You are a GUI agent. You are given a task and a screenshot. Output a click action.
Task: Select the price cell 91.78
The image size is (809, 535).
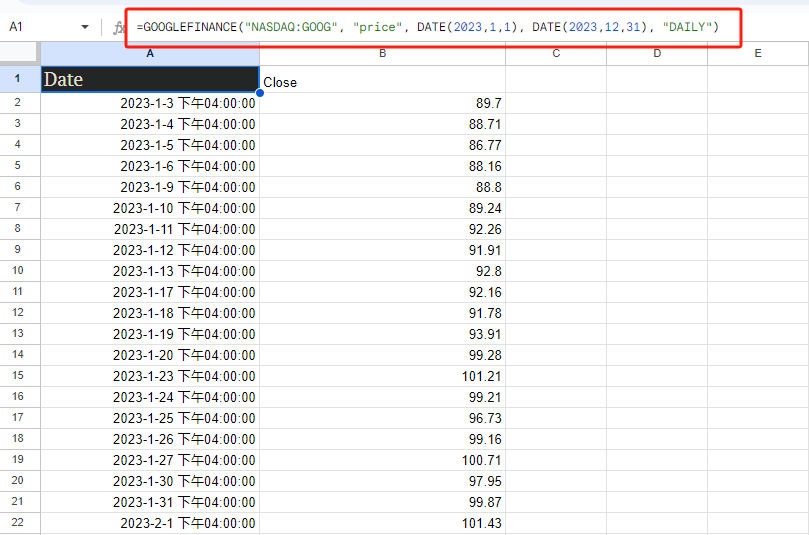point(382,313)
